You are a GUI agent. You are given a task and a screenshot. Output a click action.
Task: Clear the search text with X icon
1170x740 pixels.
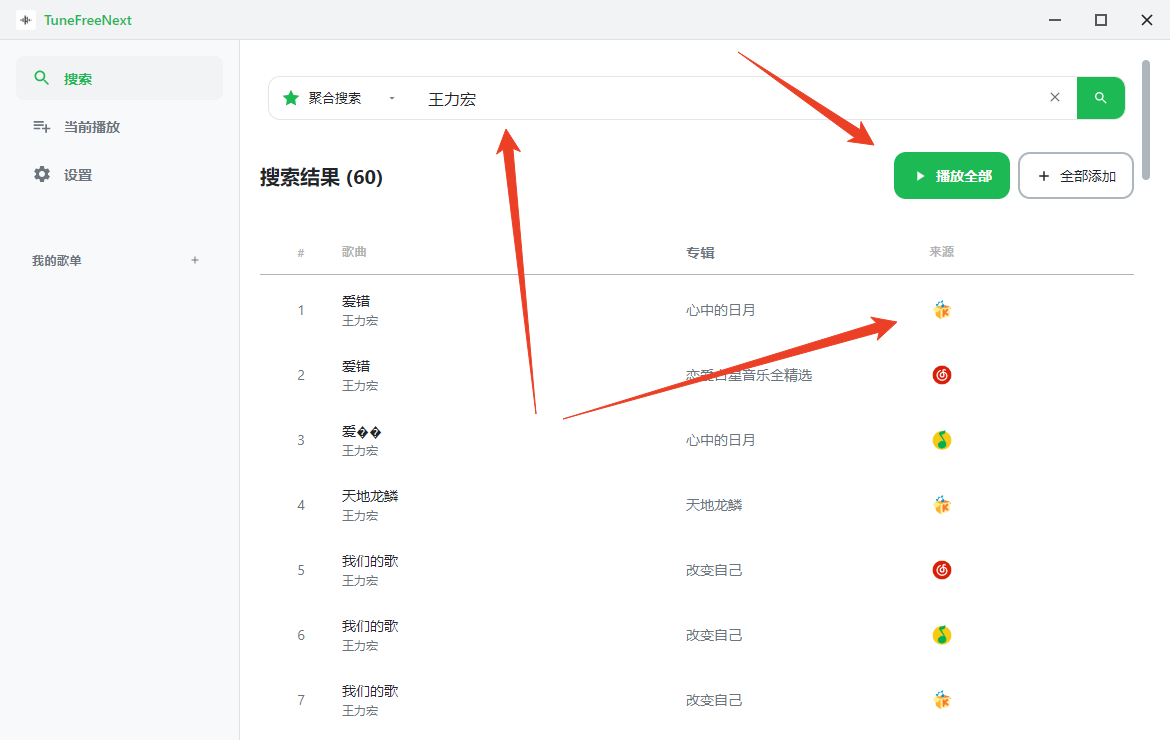(x=1054, y=98)
